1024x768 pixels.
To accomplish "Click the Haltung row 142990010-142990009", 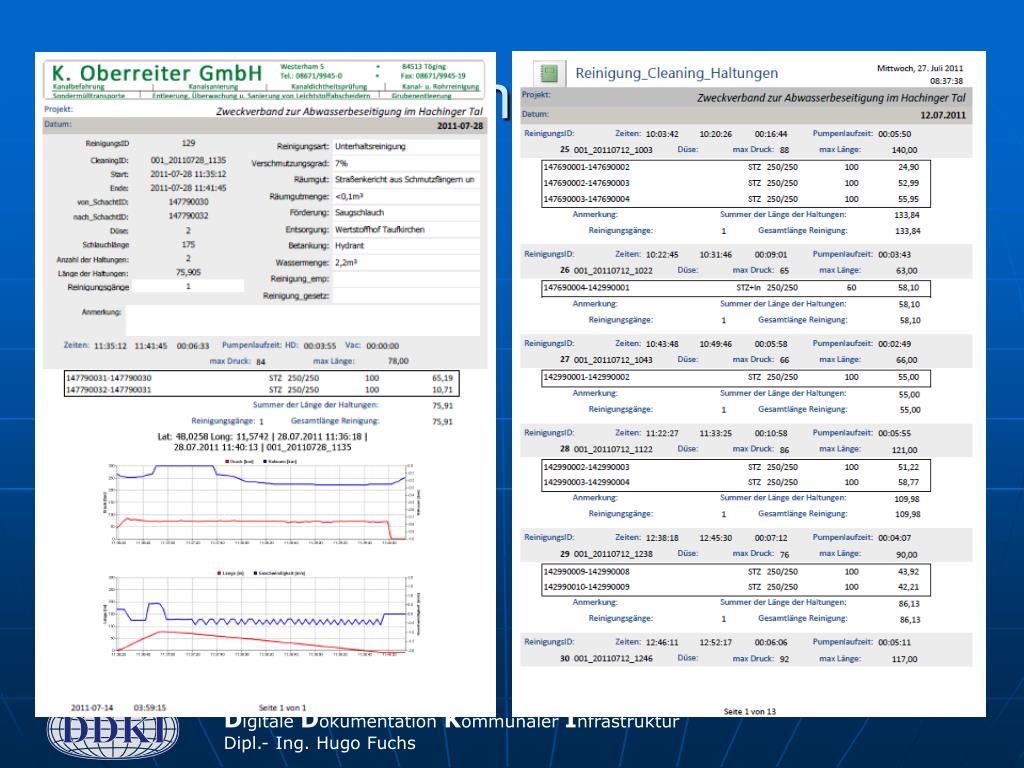I will pos(736,587).
